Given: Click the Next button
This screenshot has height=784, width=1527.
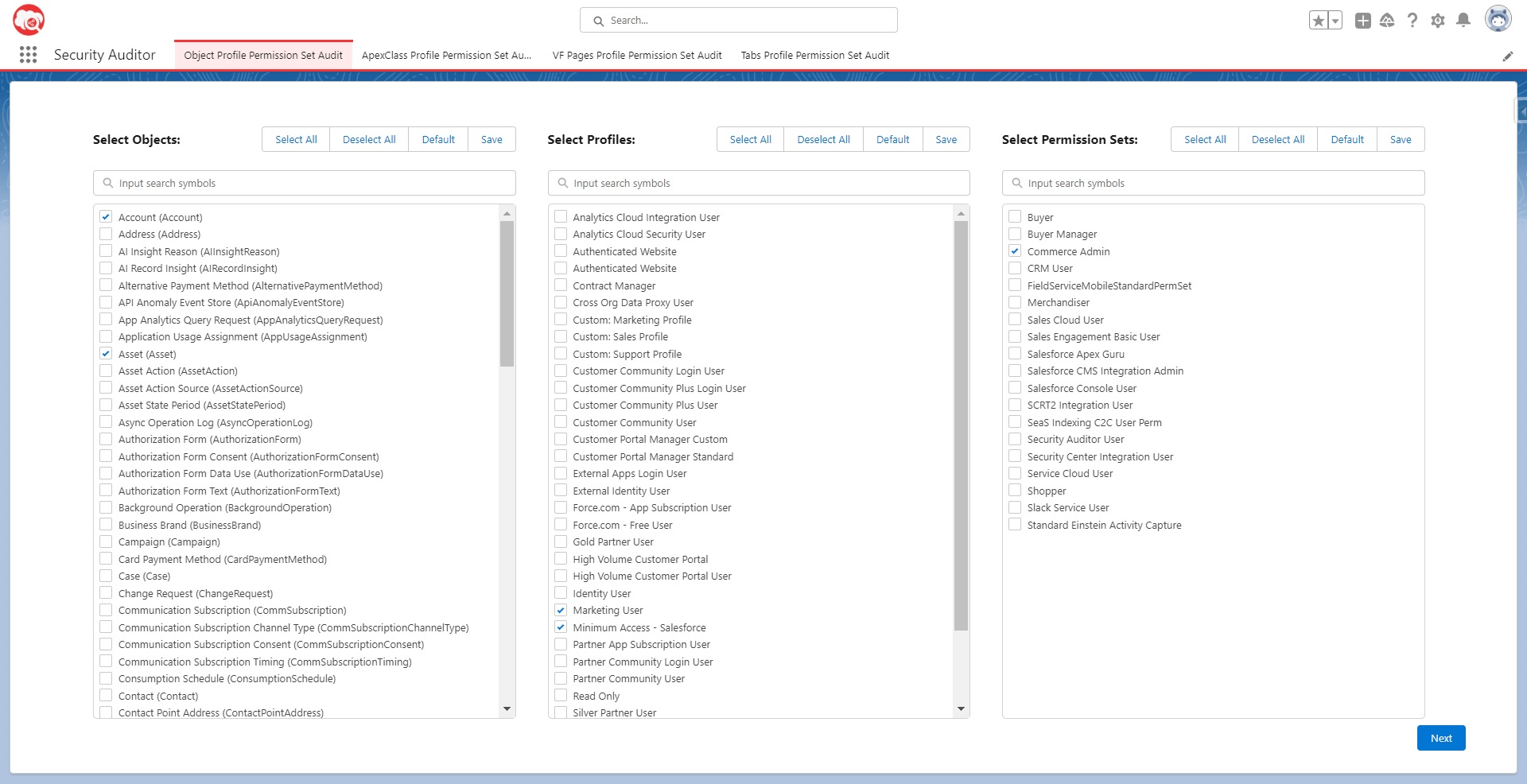Looking at the screenshot, I should coord(1441,738).
